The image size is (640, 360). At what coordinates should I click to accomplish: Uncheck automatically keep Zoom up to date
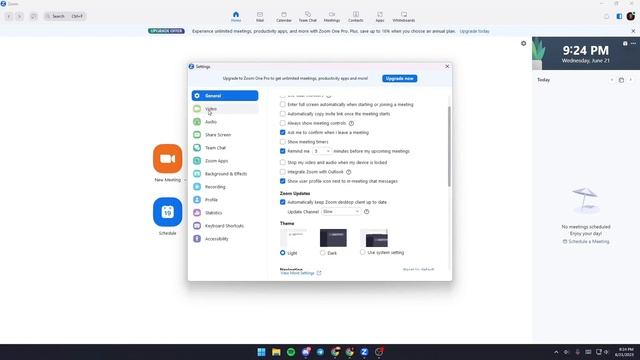(x=282, y=202)
